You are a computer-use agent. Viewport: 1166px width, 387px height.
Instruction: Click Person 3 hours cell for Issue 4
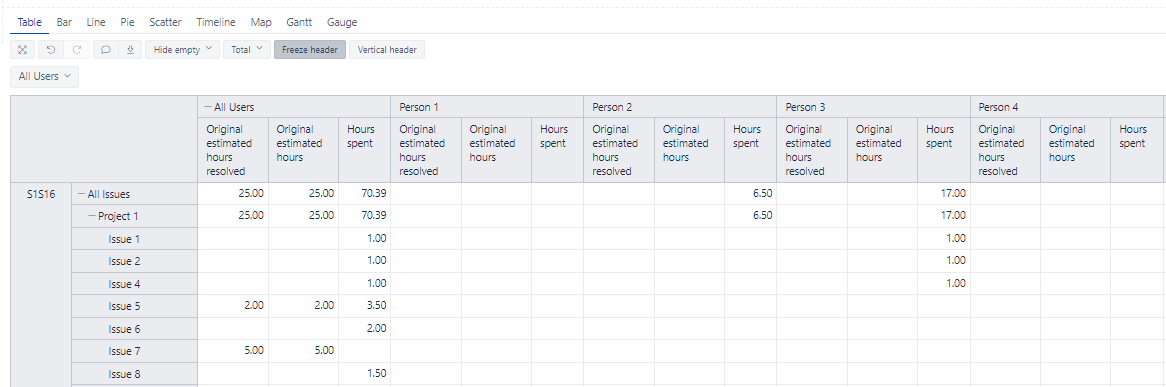click(943, 284)
